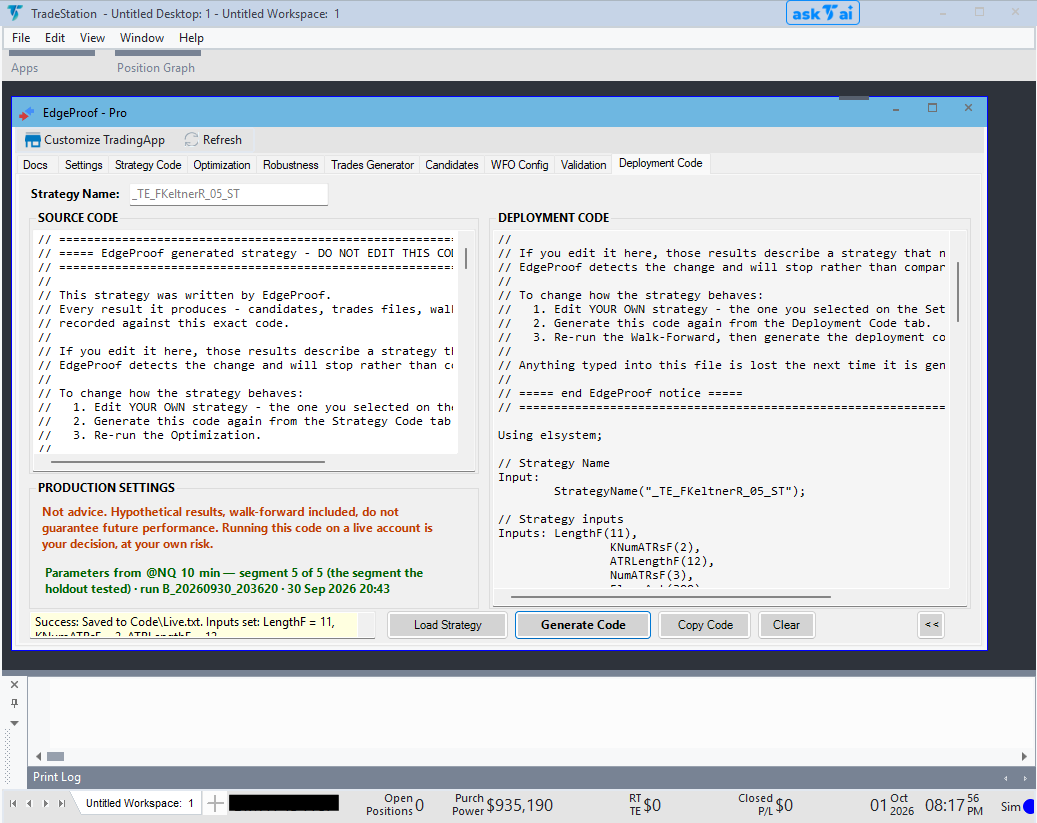Switch to the WFO Config tab
Viewport: 1037px width, 823px height.
520,165
